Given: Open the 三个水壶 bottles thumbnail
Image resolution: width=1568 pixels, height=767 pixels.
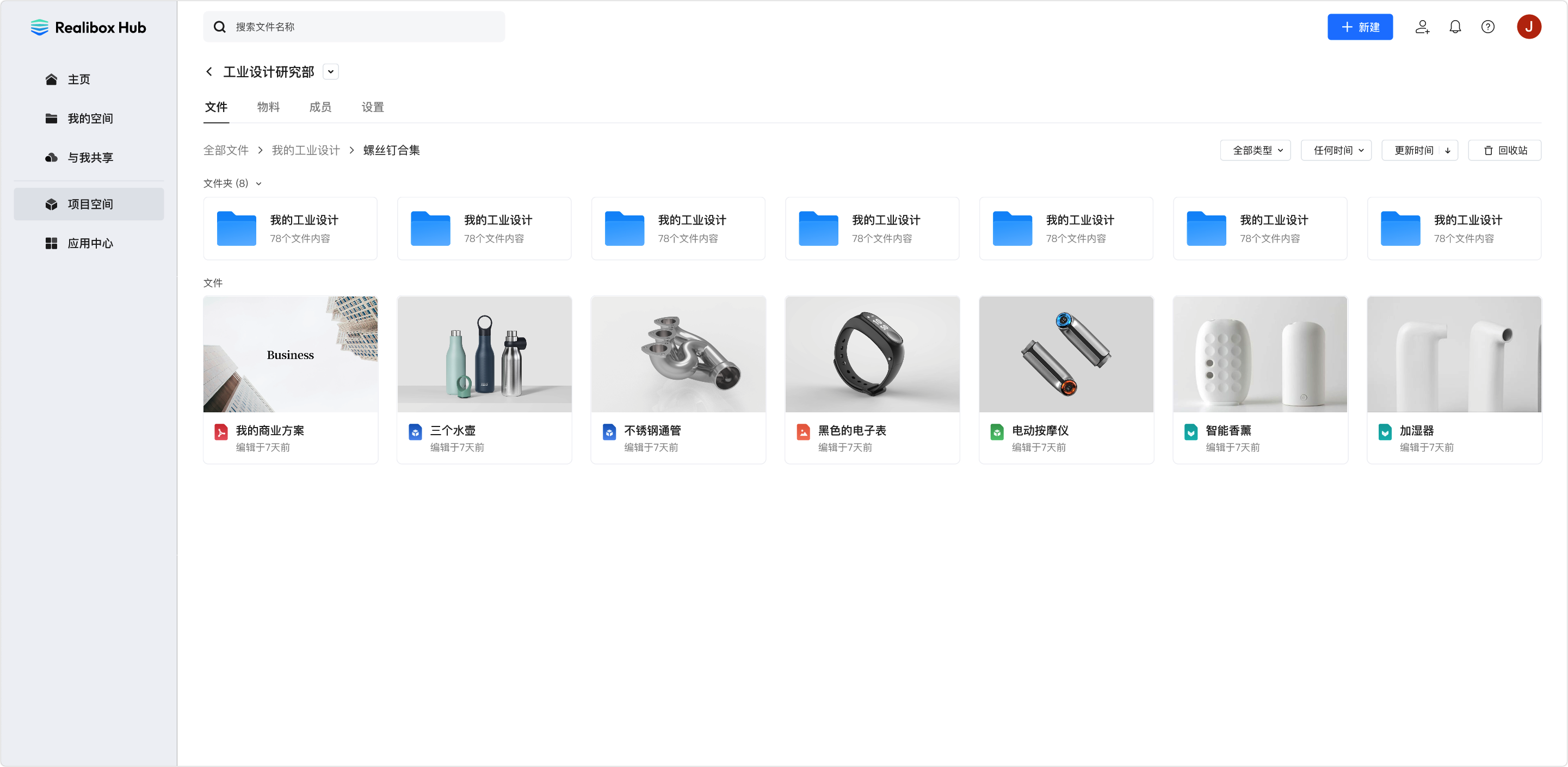Looking at the screenshot, I should [485, 354].
